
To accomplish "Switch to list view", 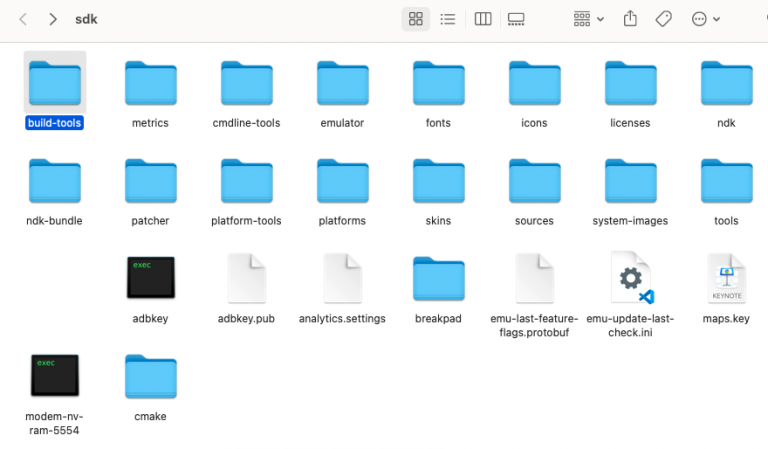I will 448,19.
